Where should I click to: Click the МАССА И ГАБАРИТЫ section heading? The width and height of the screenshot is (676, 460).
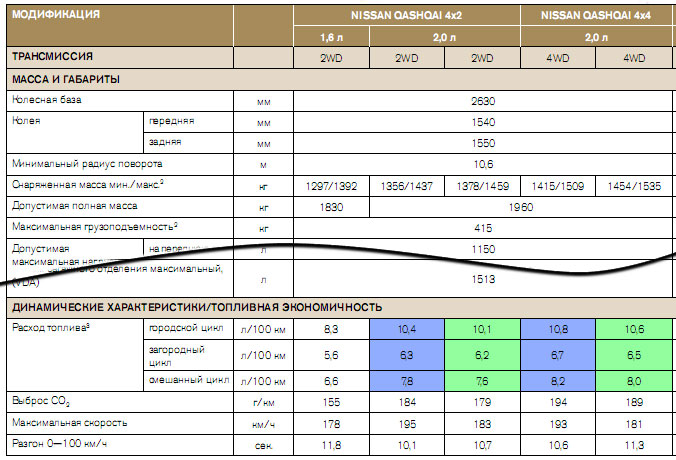[66, 79]
